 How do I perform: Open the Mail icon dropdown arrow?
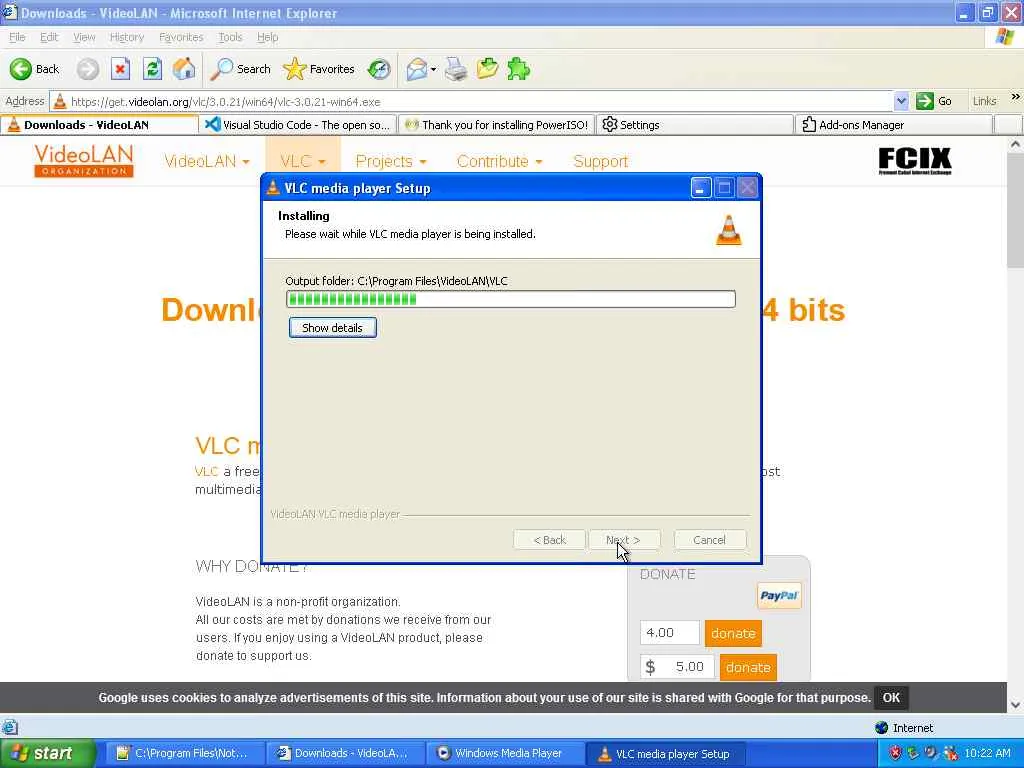433,69
